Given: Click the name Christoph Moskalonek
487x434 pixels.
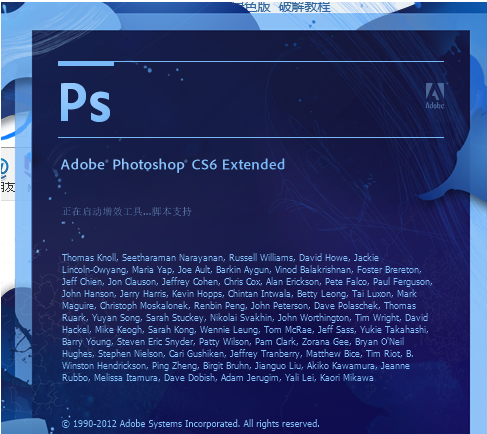Looking at the screenshot, I should [x=144, y=306].
